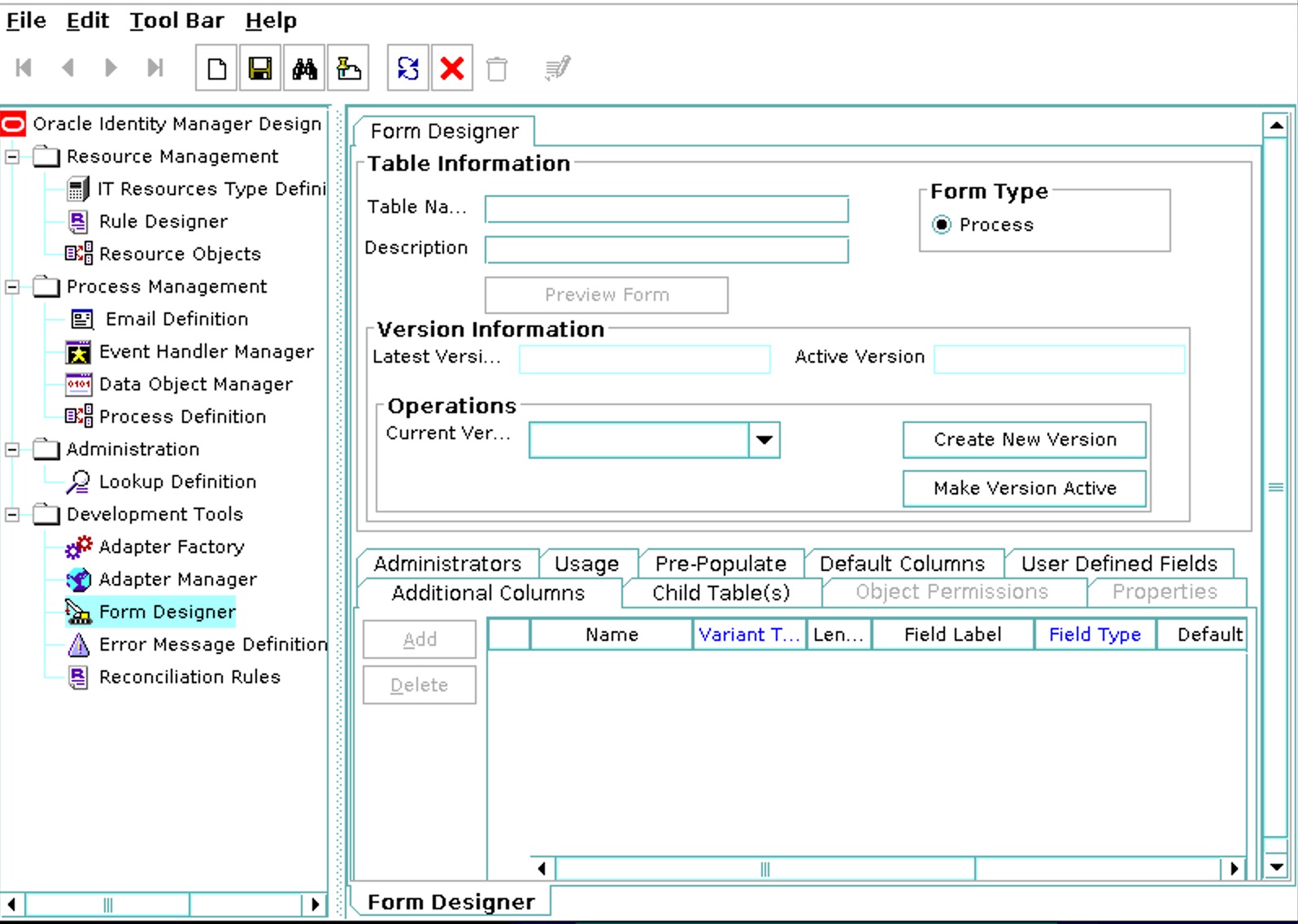
Task: Collapse the Administration folder
Action: [12, 449]
